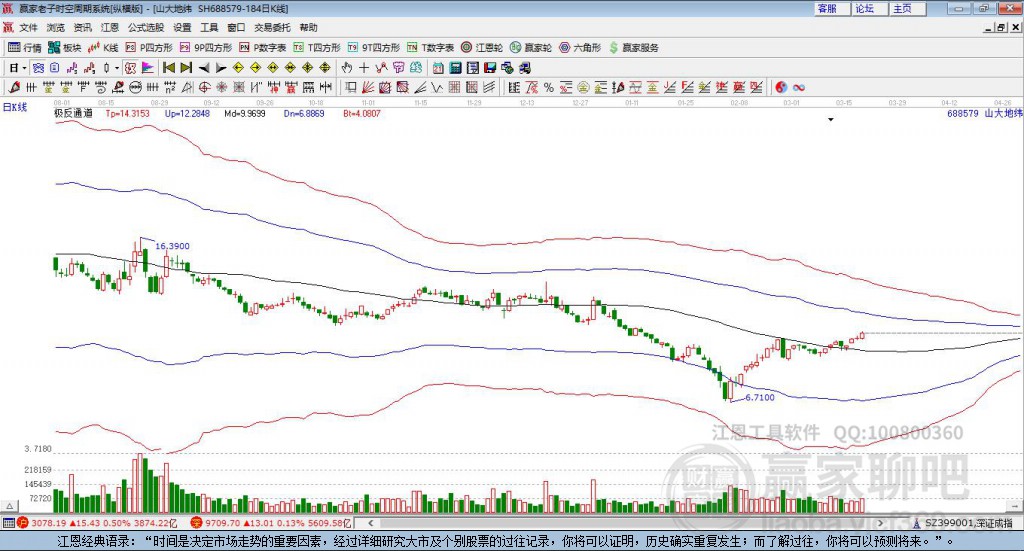The image size is (1024, 551).
Task: Open the 行情 quotes view
Action: (24, 48)
